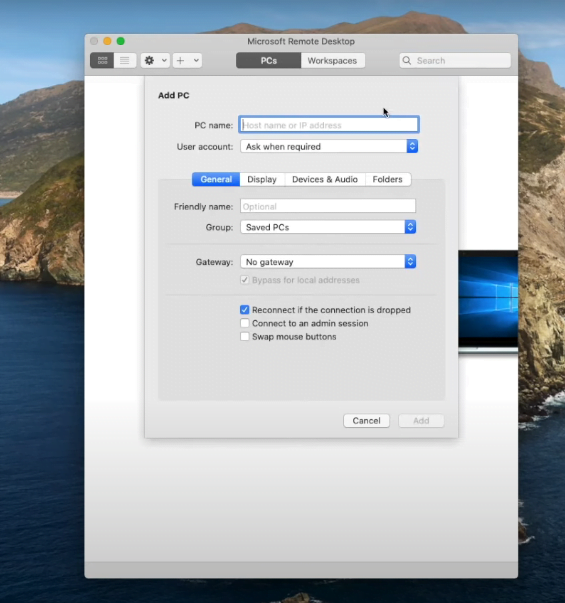Viewport: 565px width, 603px height.
Task: Uncheck Reconnect if the connection is dropped
Action: 245,310
